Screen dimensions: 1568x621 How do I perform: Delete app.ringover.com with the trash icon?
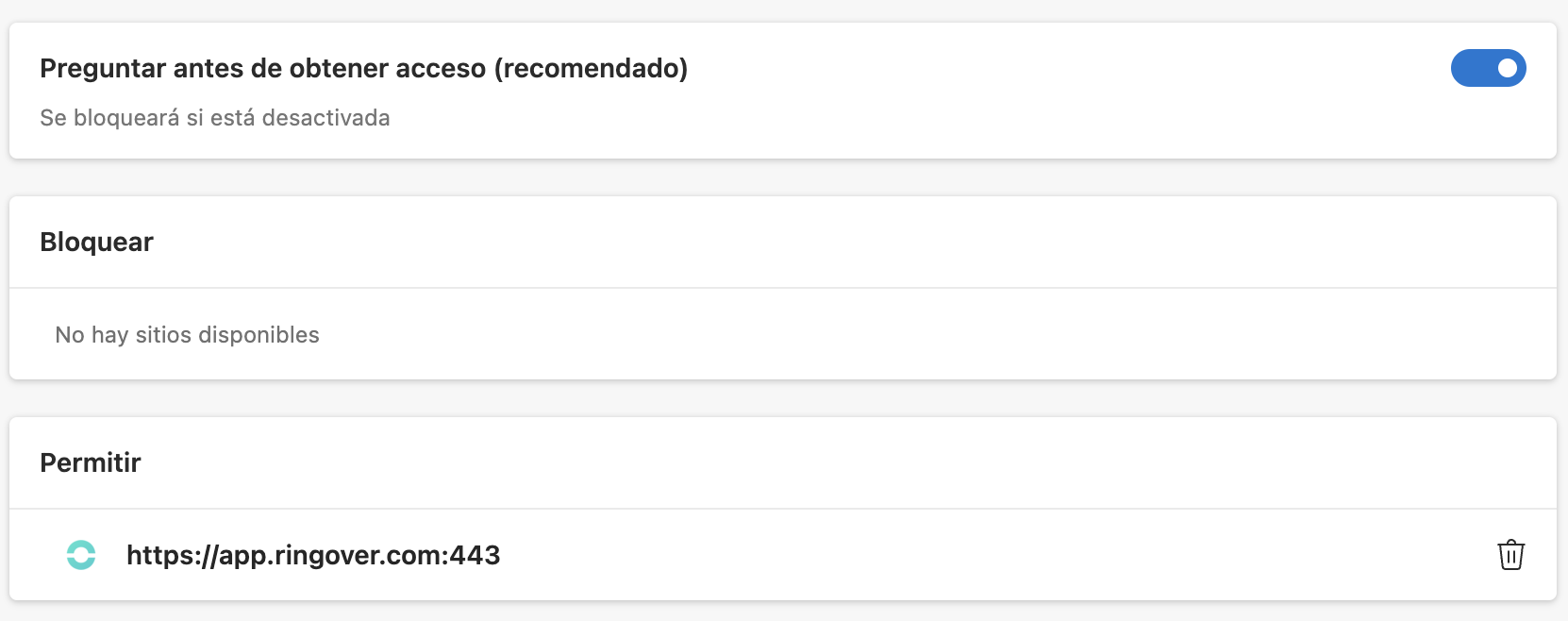1510,555
